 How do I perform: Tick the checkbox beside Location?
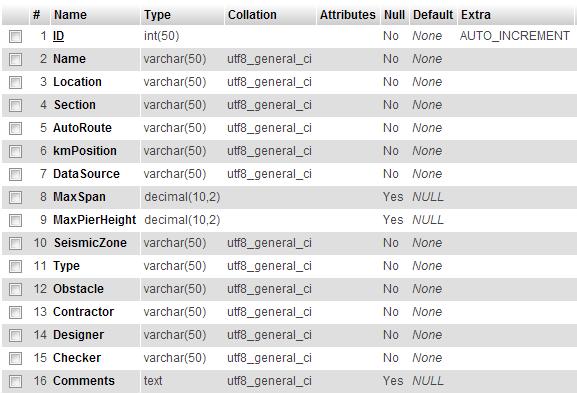point(15,82)
